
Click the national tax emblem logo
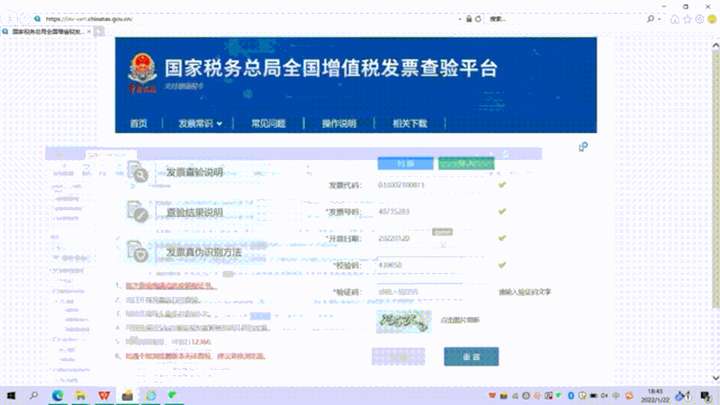click(x=142, y=73)
